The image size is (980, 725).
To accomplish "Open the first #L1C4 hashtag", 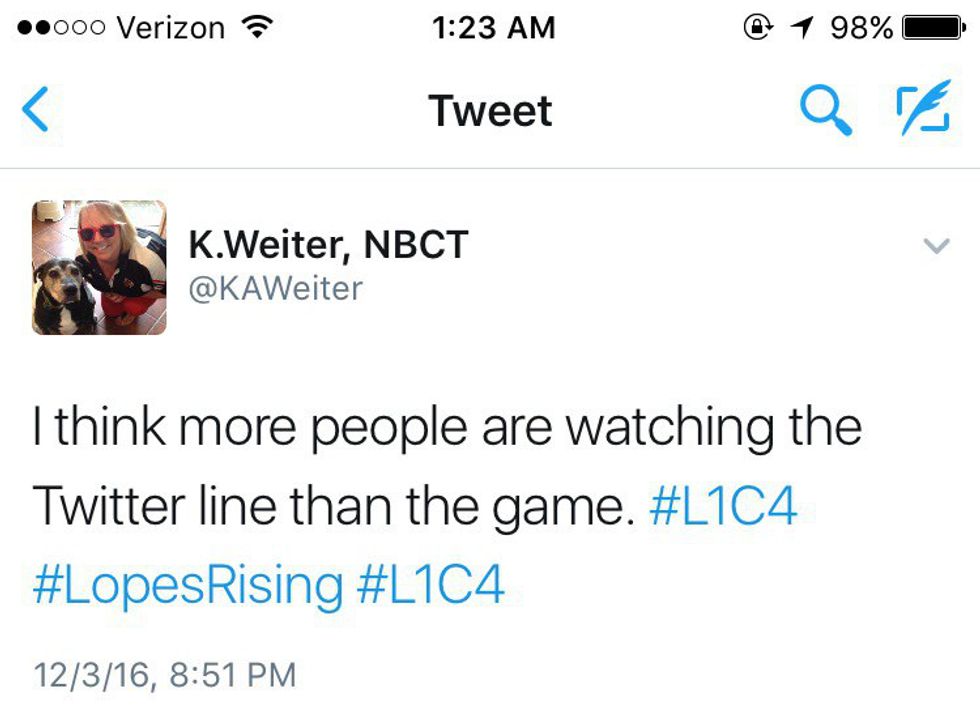I will [723, 508].
